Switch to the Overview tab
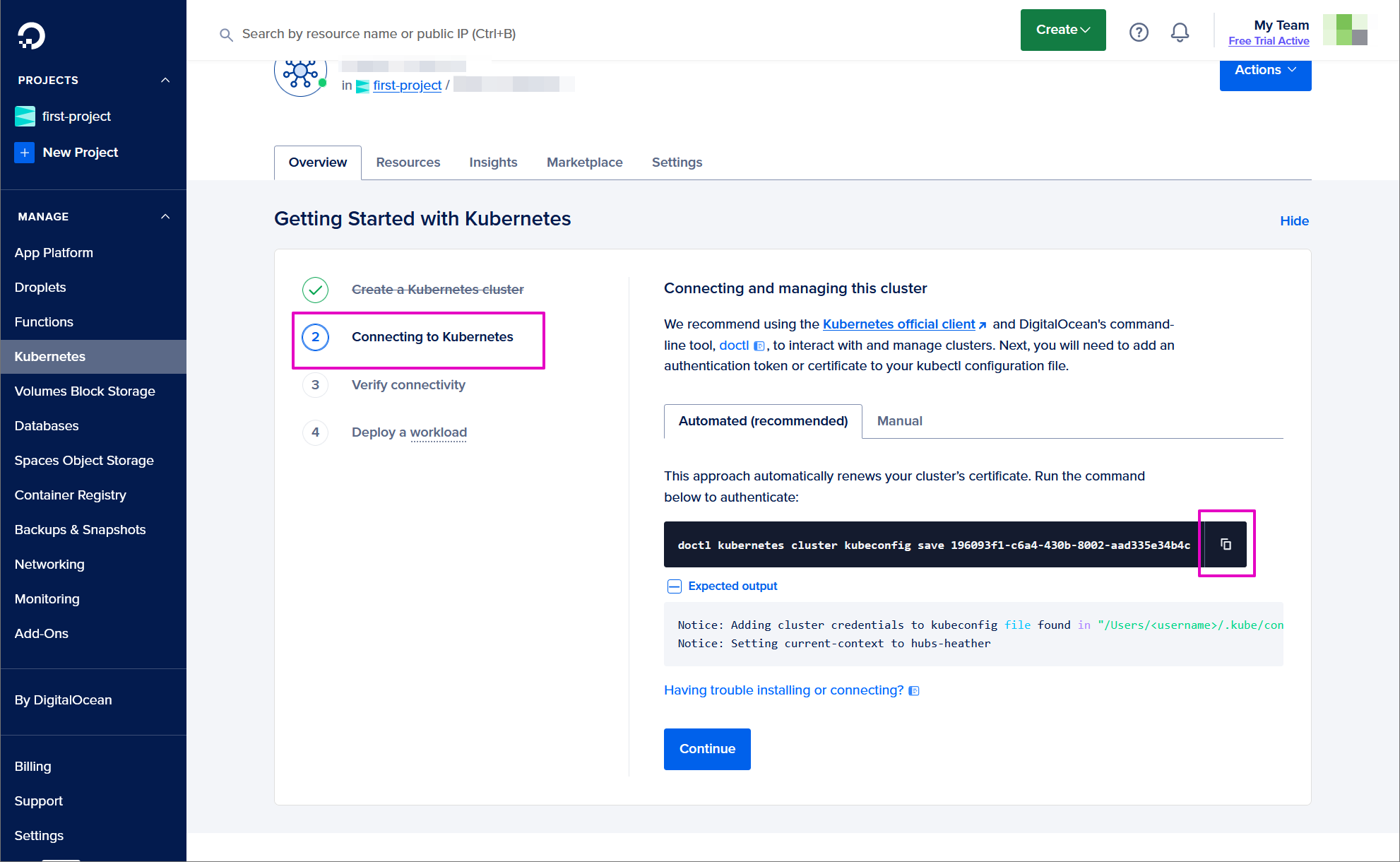Viewport: 1400px width, 862px height. (x=318, y=163)
